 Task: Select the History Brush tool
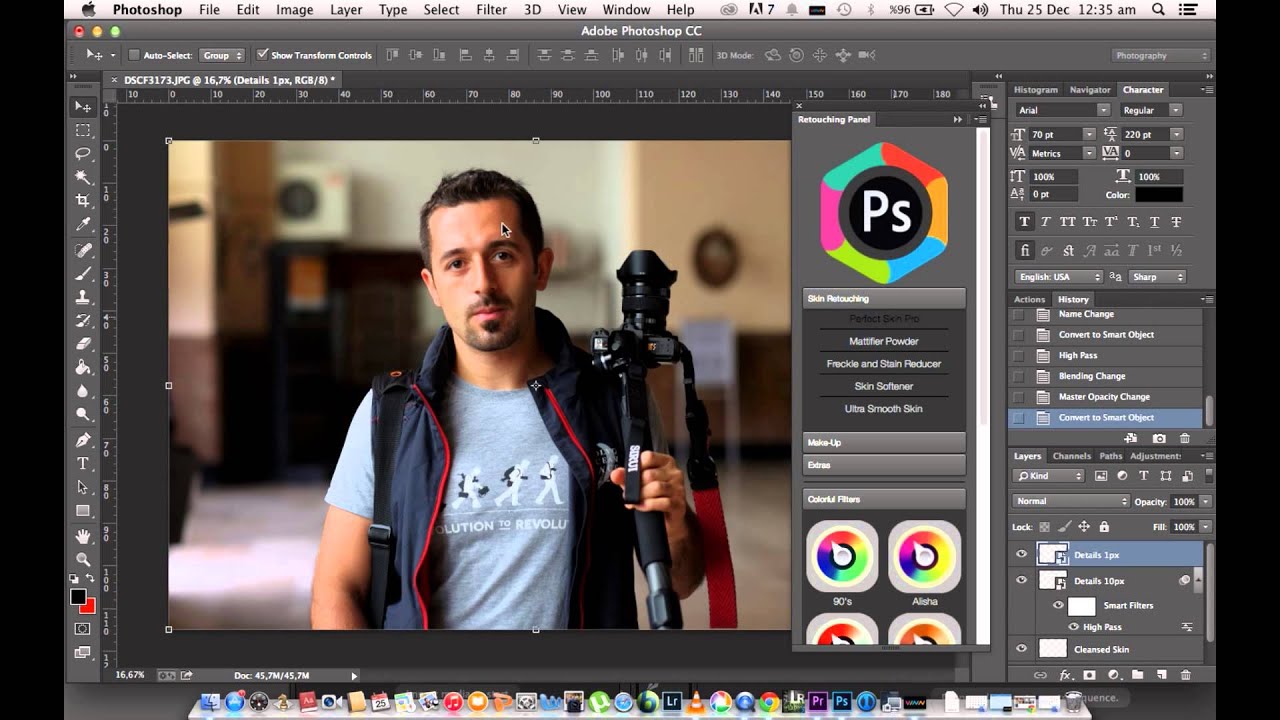(x=83, y=320)
